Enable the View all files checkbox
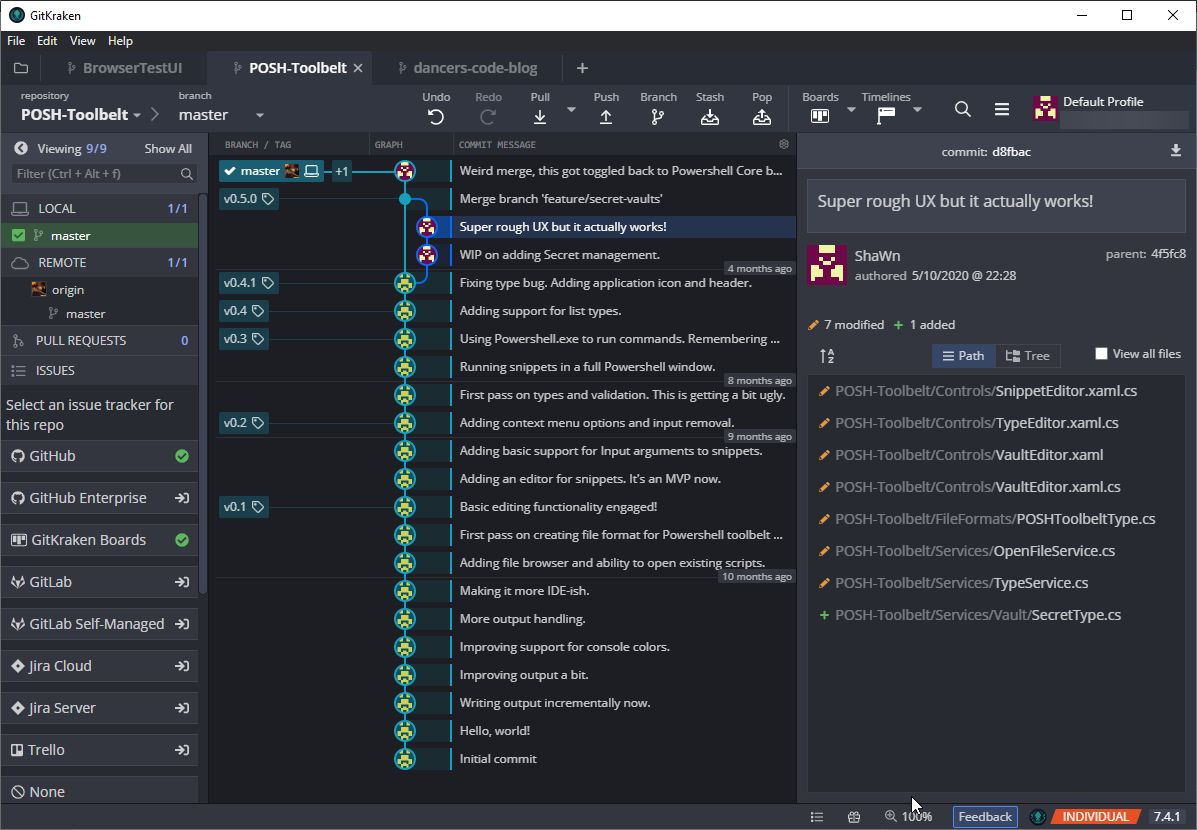The height and width of the screenshot is (830, 1197). coord(1101,352)
